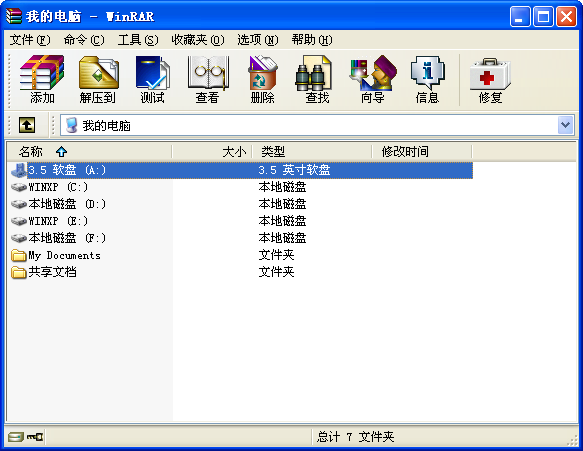
Task: Click the 信息 (Info) toolbar icon
Action: point(428,73)
